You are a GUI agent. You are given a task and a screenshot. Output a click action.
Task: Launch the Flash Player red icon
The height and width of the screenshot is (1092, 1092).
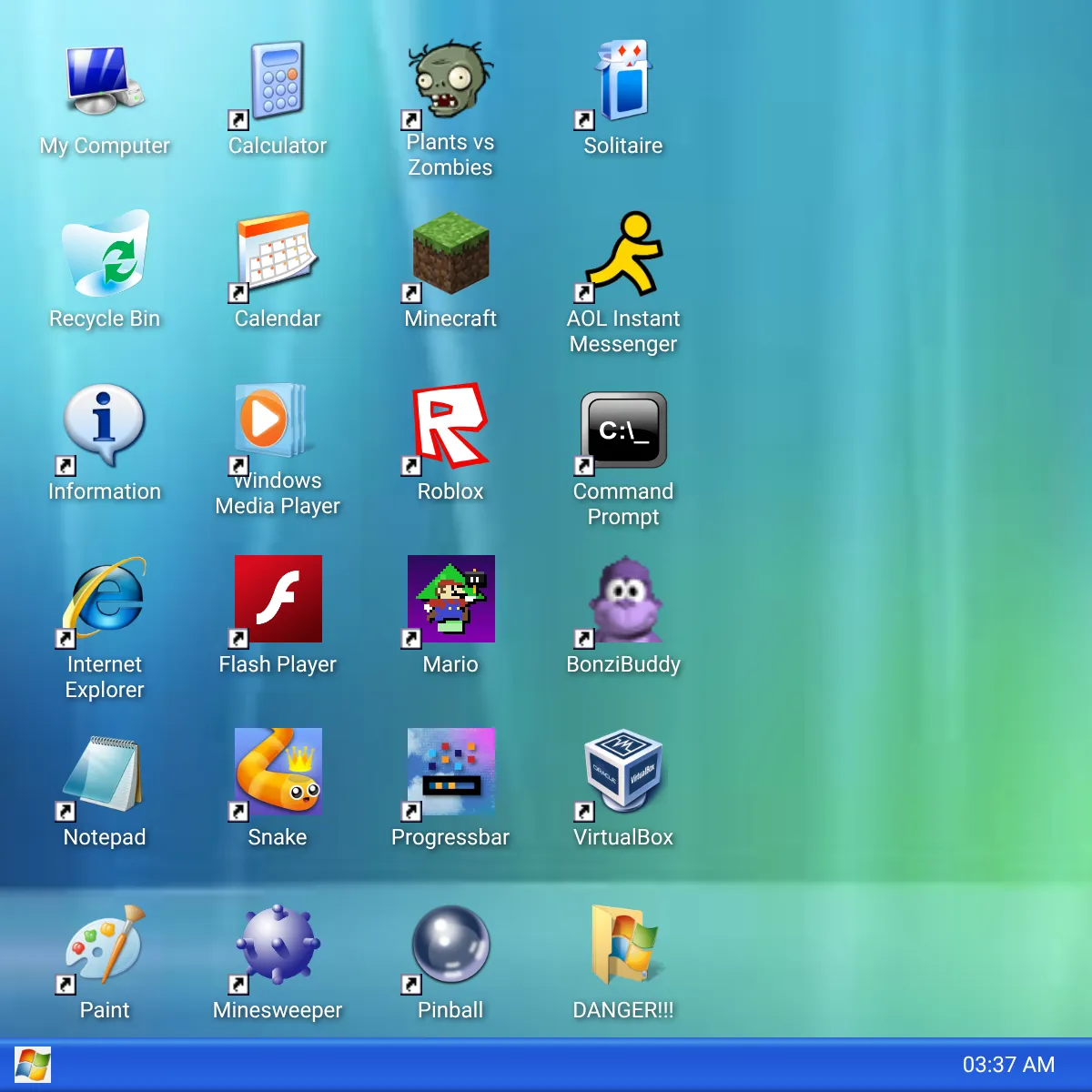278,599
